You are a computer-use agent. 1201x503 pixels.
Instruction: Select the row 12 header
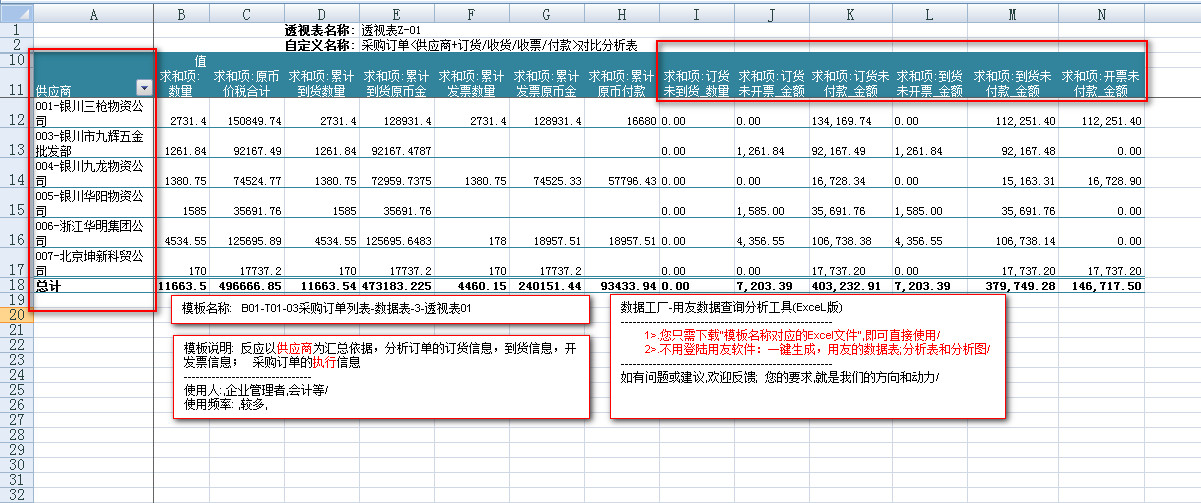coord(15,120)
